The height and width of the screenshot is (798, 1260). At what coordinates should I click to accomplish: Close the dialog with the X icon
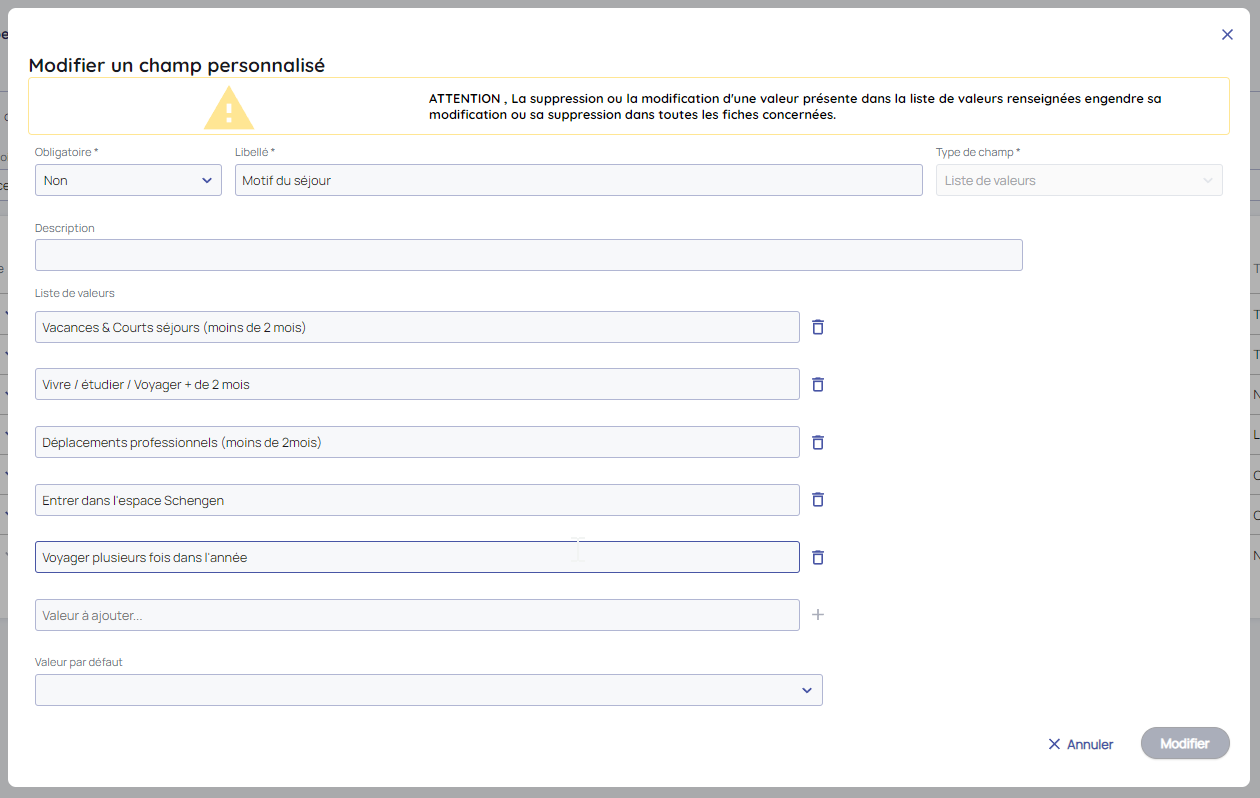pos(1227,34)
